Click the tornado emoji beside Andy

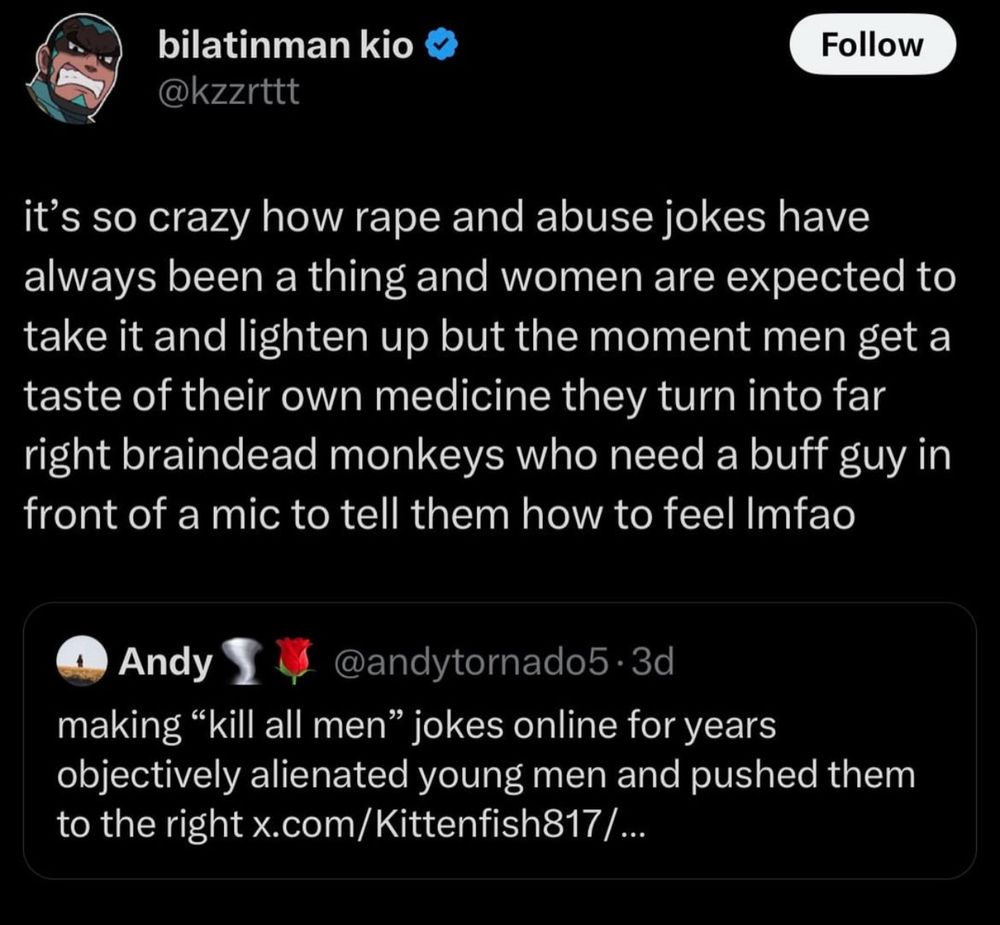pyautogui.click(x=245, y=662)
